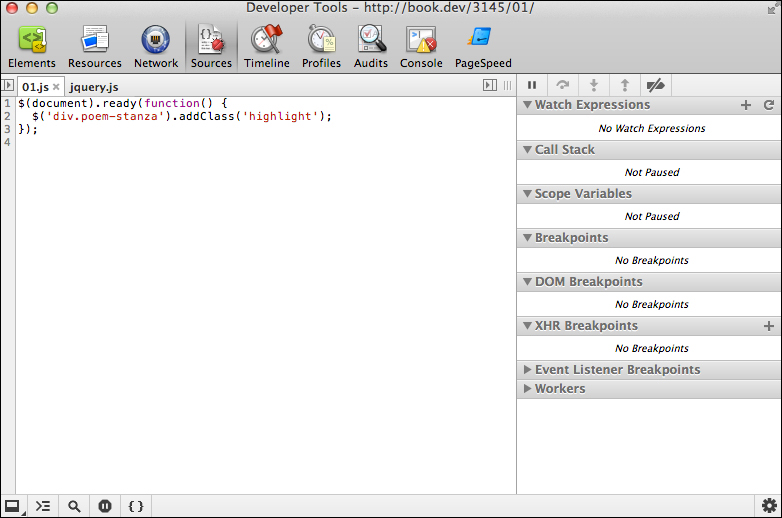Click line number 3 in gutter

[x=7, y=129]
